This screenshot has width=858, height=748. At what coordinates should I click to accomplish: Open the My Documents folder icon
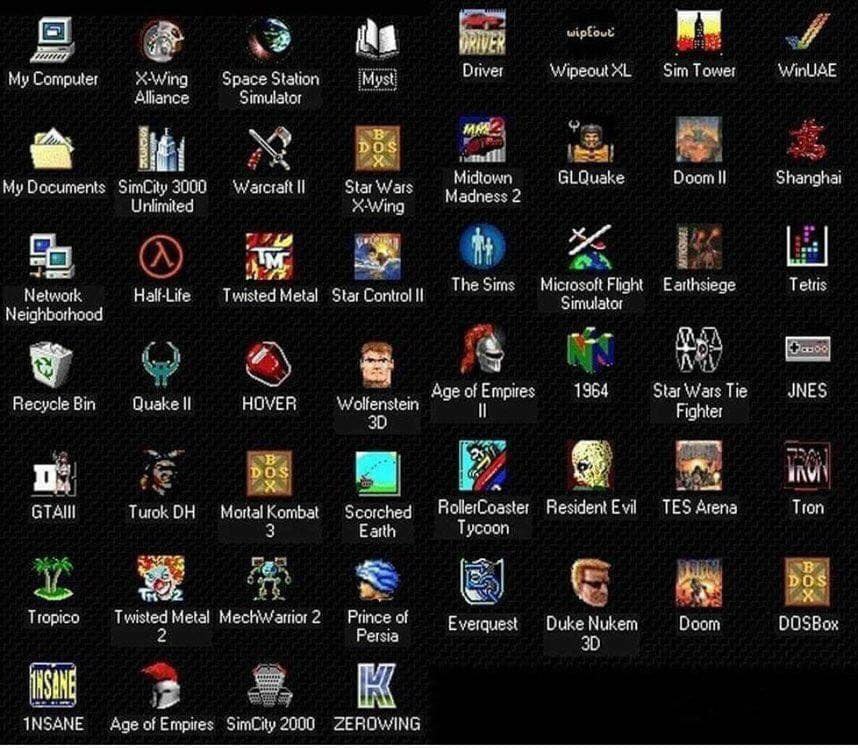(x=52, y=148)
